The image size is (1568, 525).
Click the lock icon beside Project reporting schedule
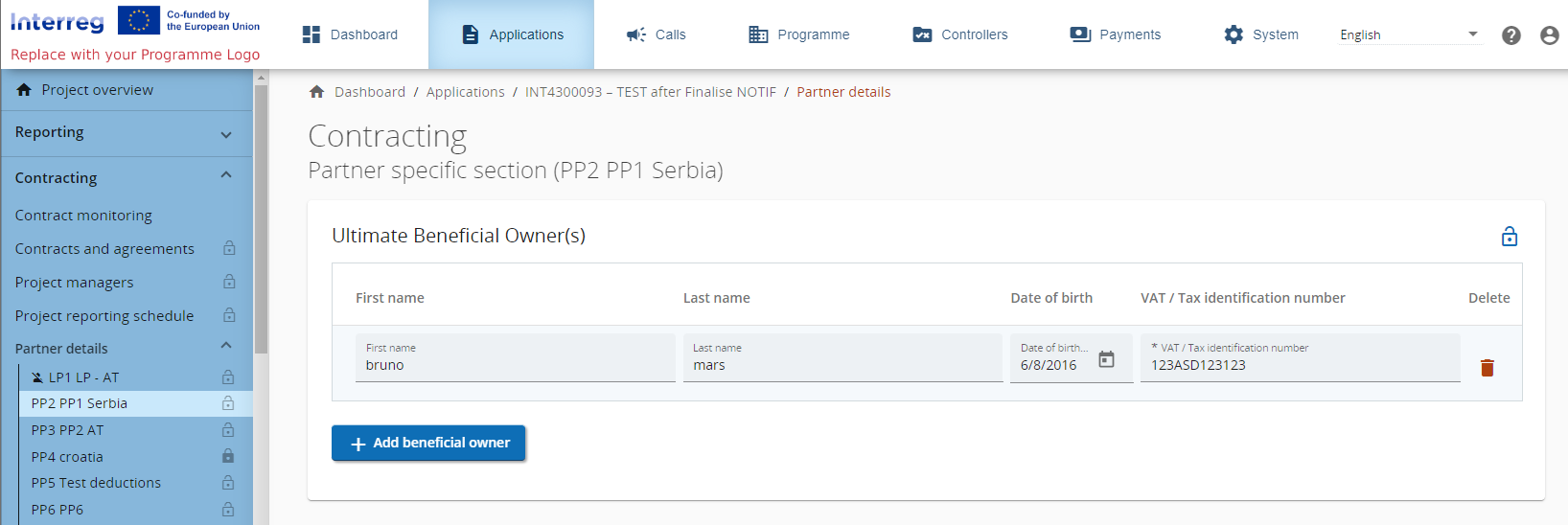229,315
